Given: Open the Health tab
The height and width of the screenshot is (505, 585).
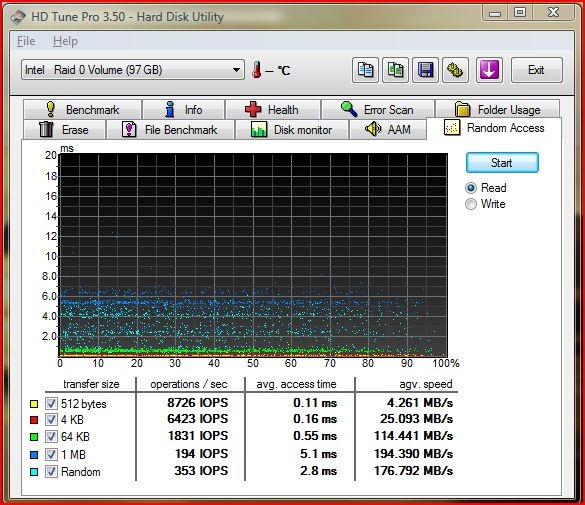Looking at the screenshot, I should coord(273,110).
